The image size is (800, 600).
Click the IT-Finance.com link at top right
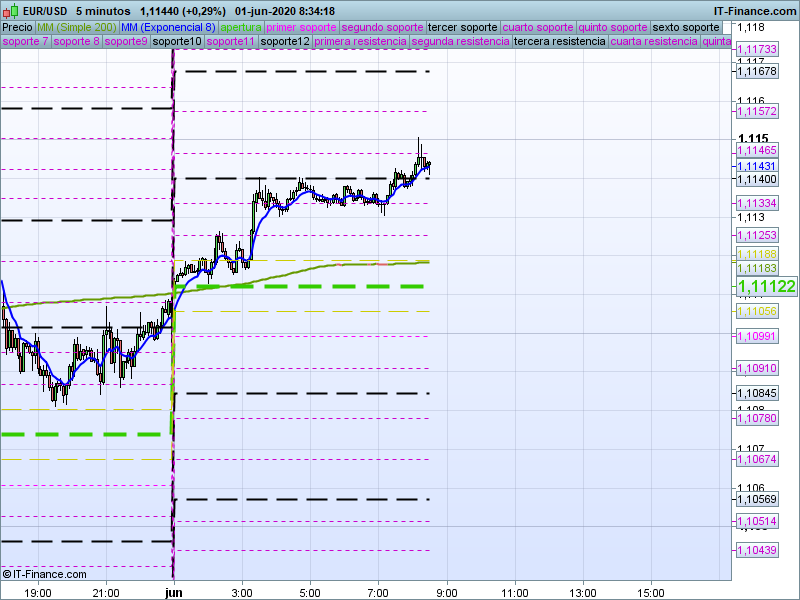pyautogui.click(x=754, y=11)
